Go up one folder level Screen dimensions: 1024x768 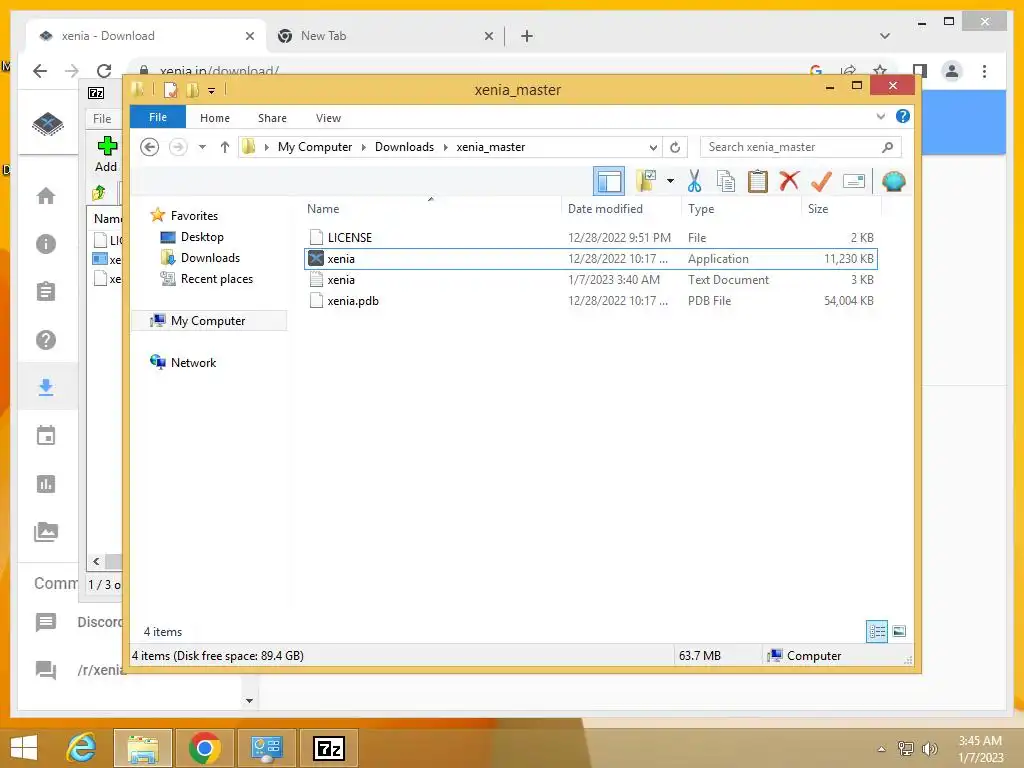click(225, 147)
